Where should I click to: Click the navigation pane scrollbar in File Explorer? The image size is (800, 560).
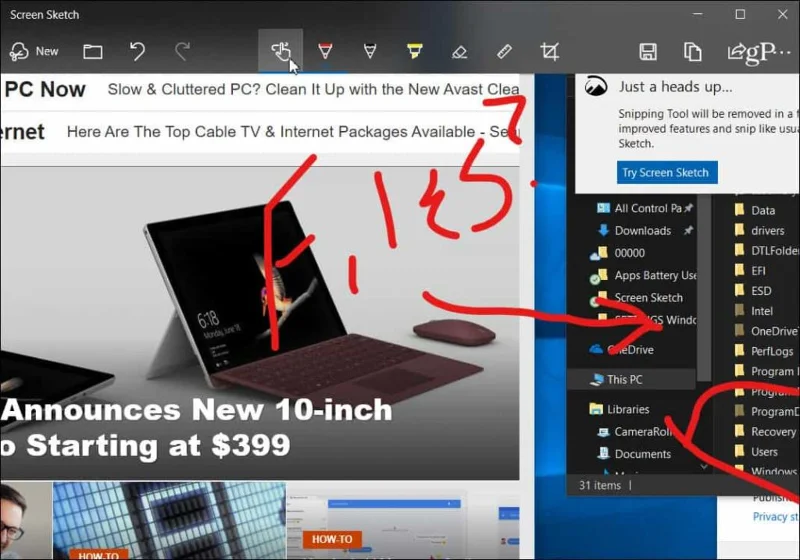705,286
